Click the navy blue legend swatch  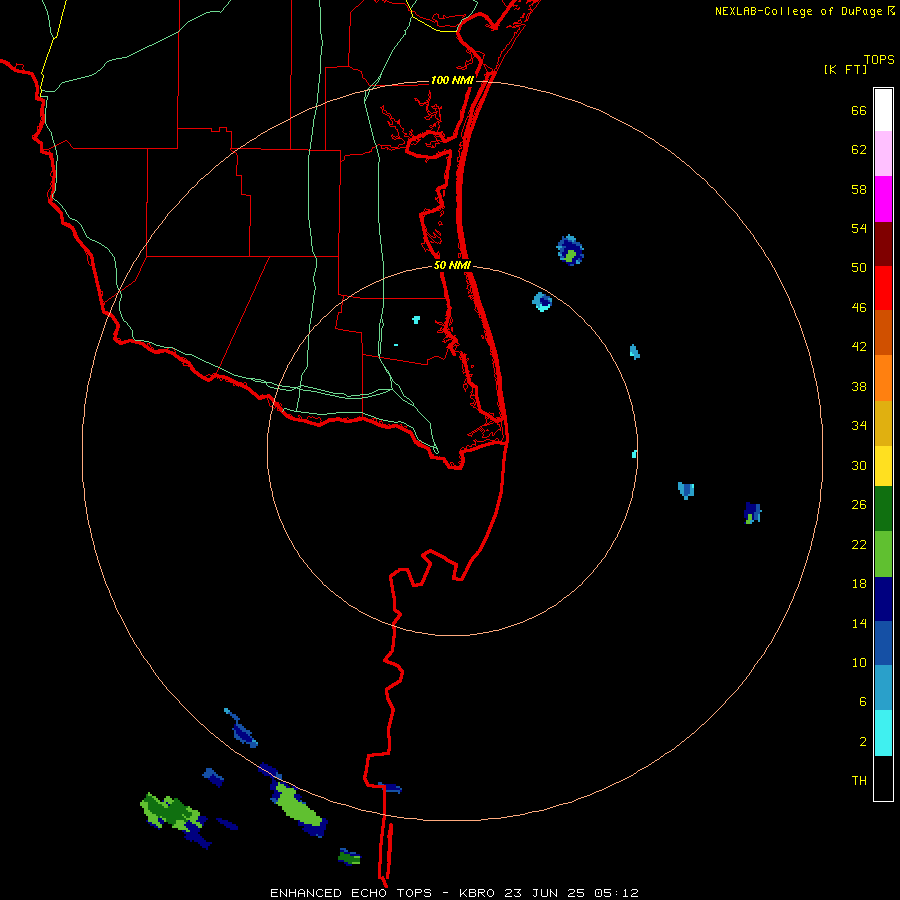click(x=883, y=599)
